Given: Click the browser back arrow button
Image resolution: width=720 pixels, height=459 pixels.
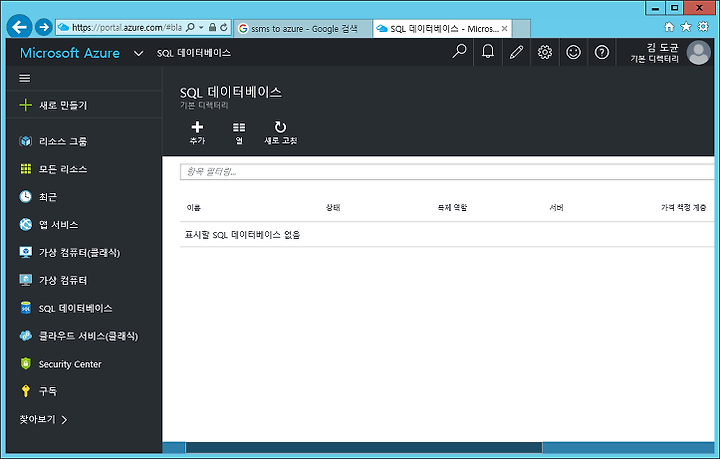Looking at the screenshot, I should click(x=19, y=27).
